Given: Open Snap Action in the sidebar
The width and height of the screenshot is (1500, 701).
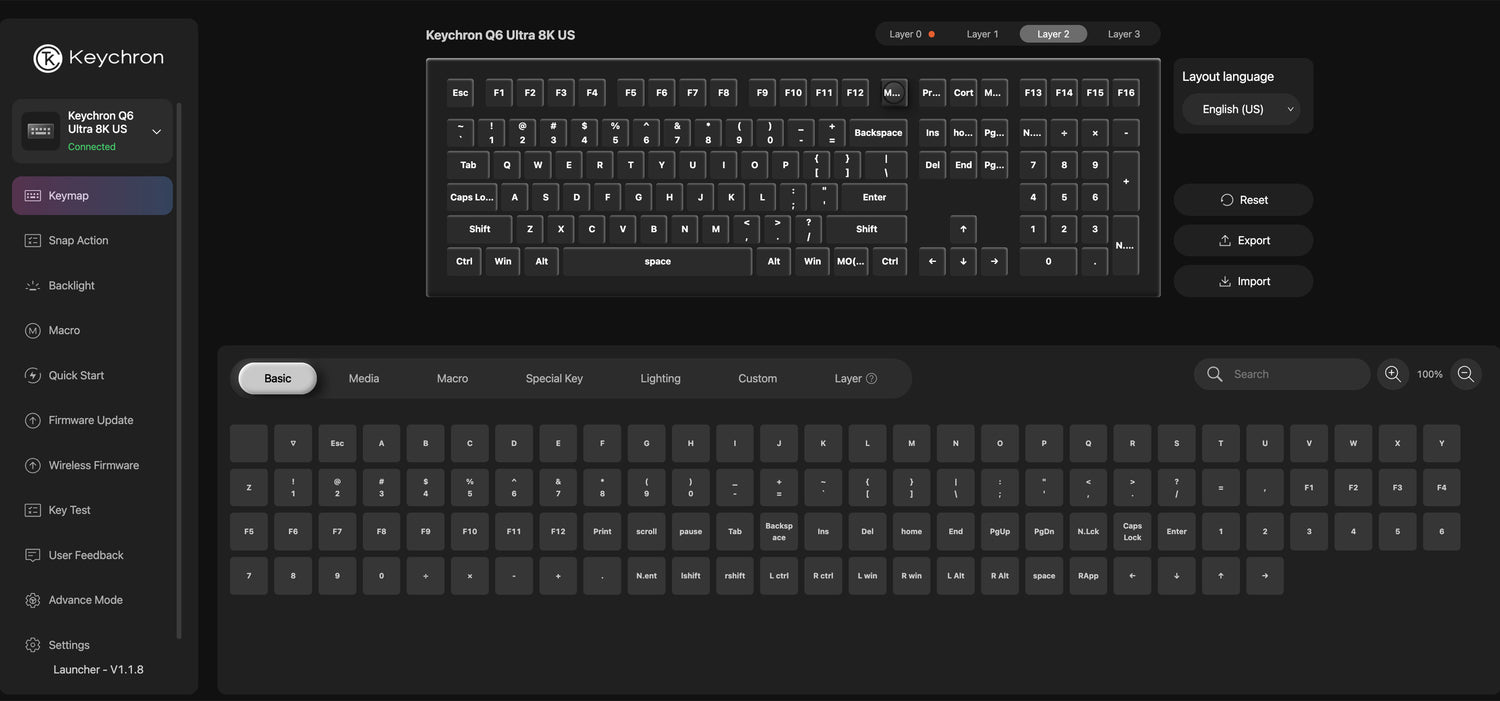Looking at the screenshot, I should pyautogui.click(x=78, y=241).
